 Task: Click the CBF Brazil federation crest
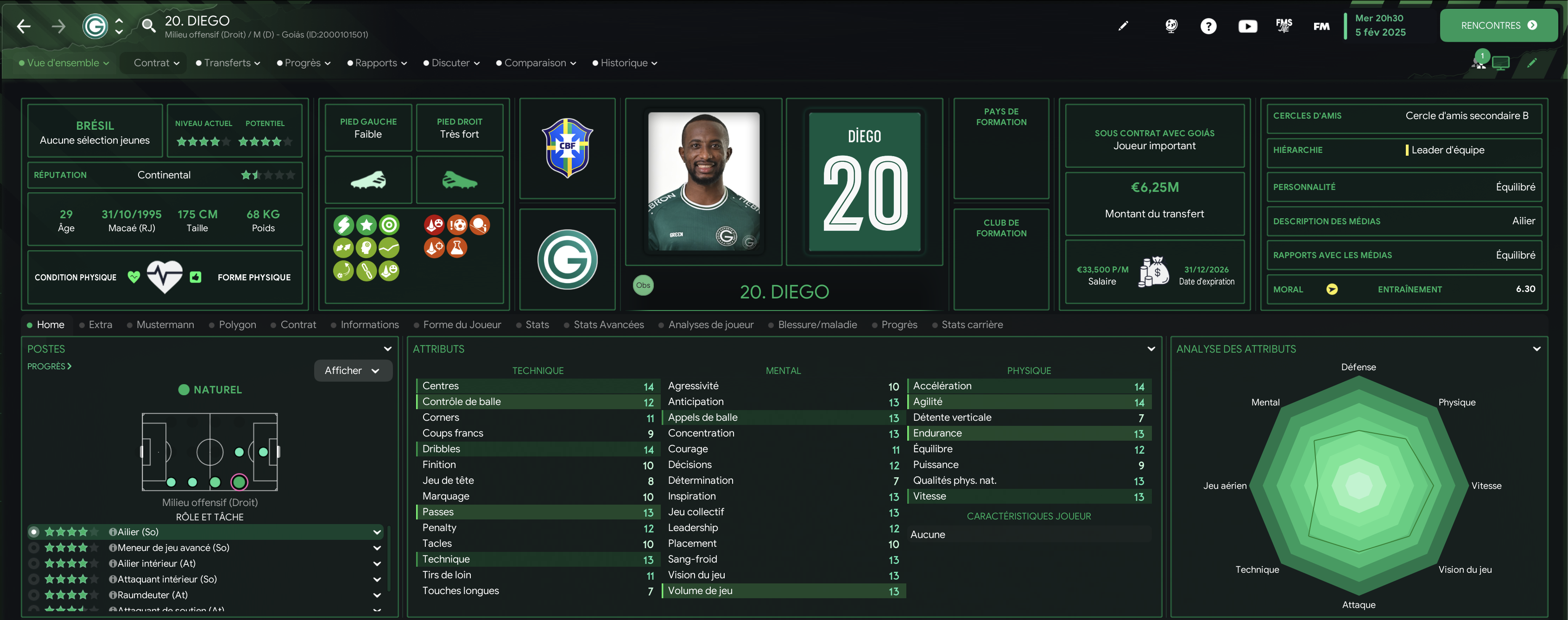coord(567,148)
